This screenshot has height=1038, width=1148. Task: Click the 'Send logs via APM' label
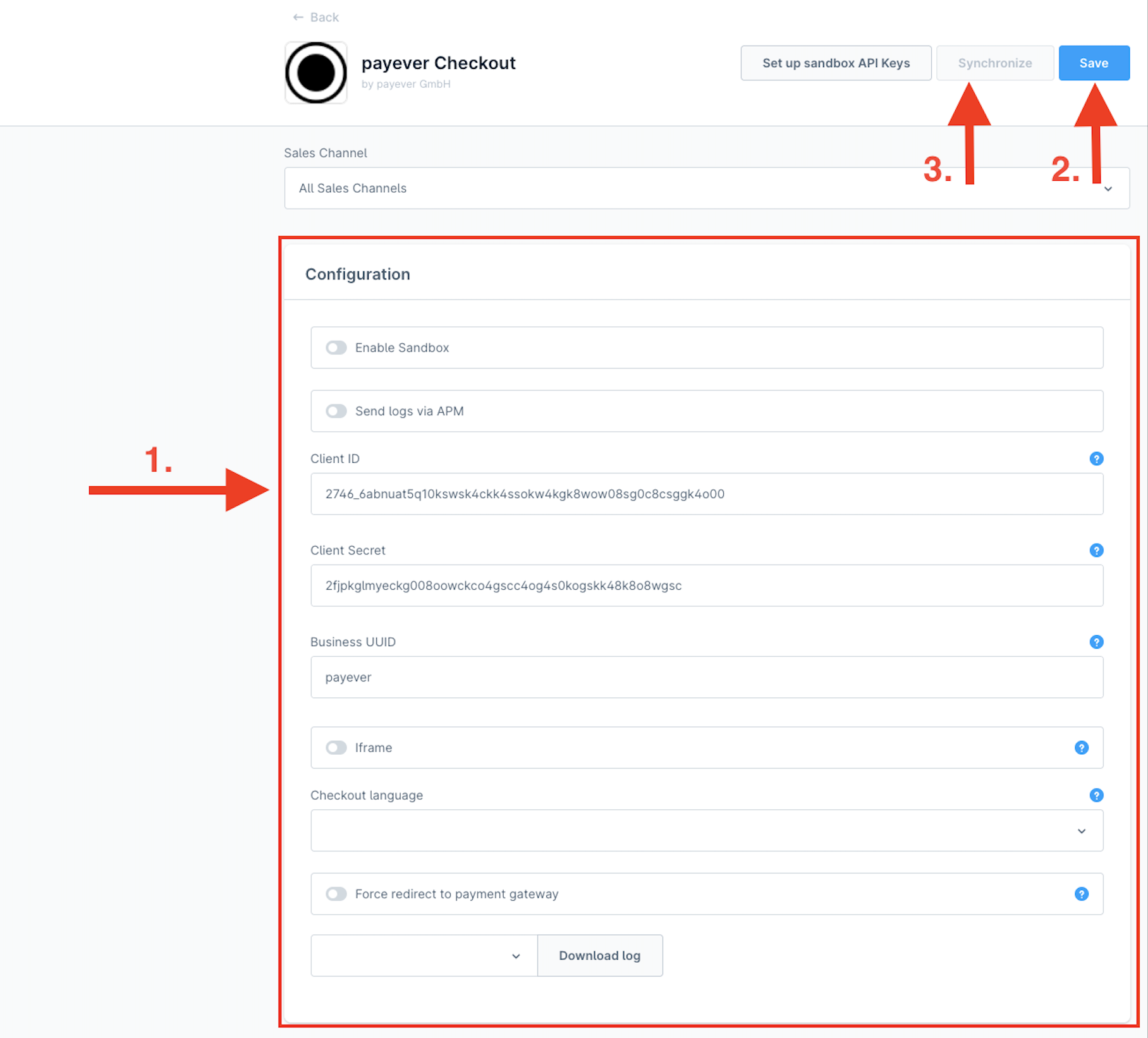click(x=410, y=411)
